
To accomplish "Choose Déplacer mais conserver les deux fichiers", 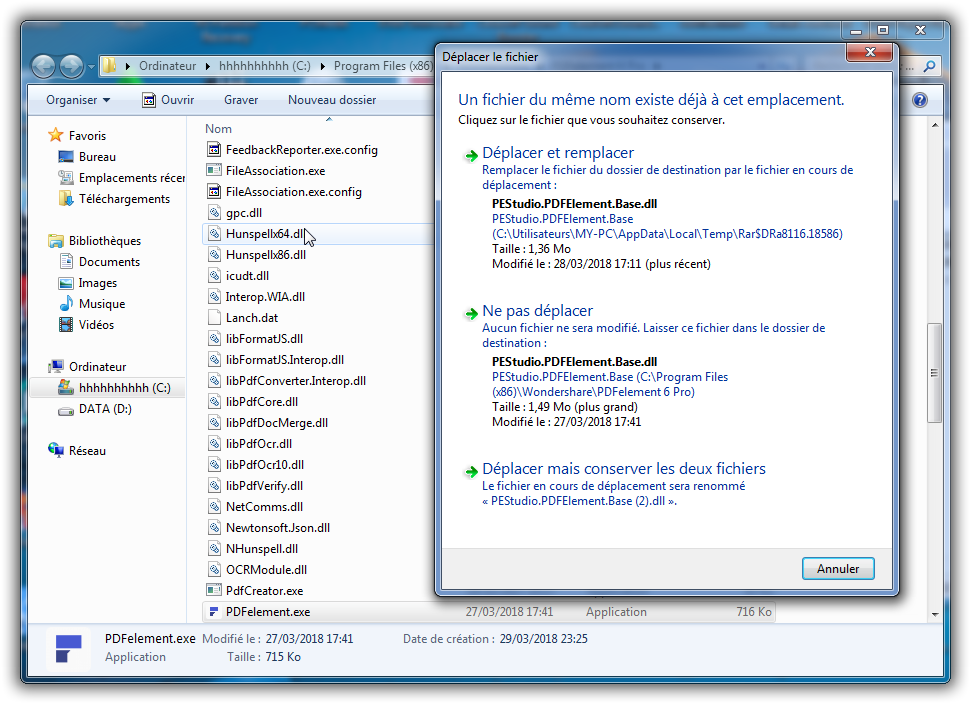I will coord(624,469).
